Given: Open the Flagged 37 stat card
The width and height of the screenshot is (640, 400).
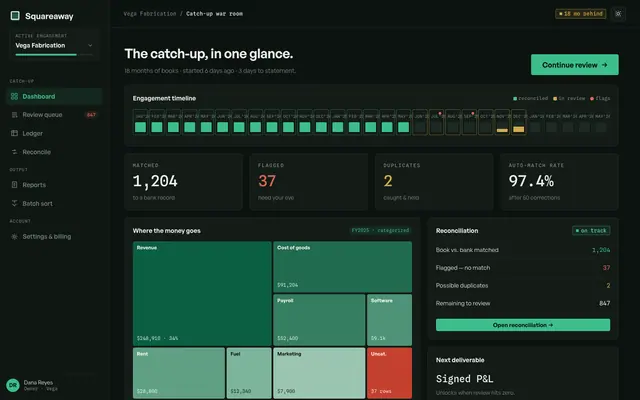Looking at the screenshot, I should click(309, 182).
